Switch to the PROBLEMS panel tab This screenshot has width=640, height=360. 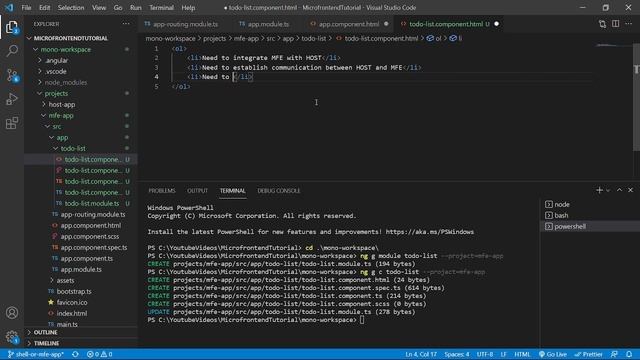click(162, 191)
